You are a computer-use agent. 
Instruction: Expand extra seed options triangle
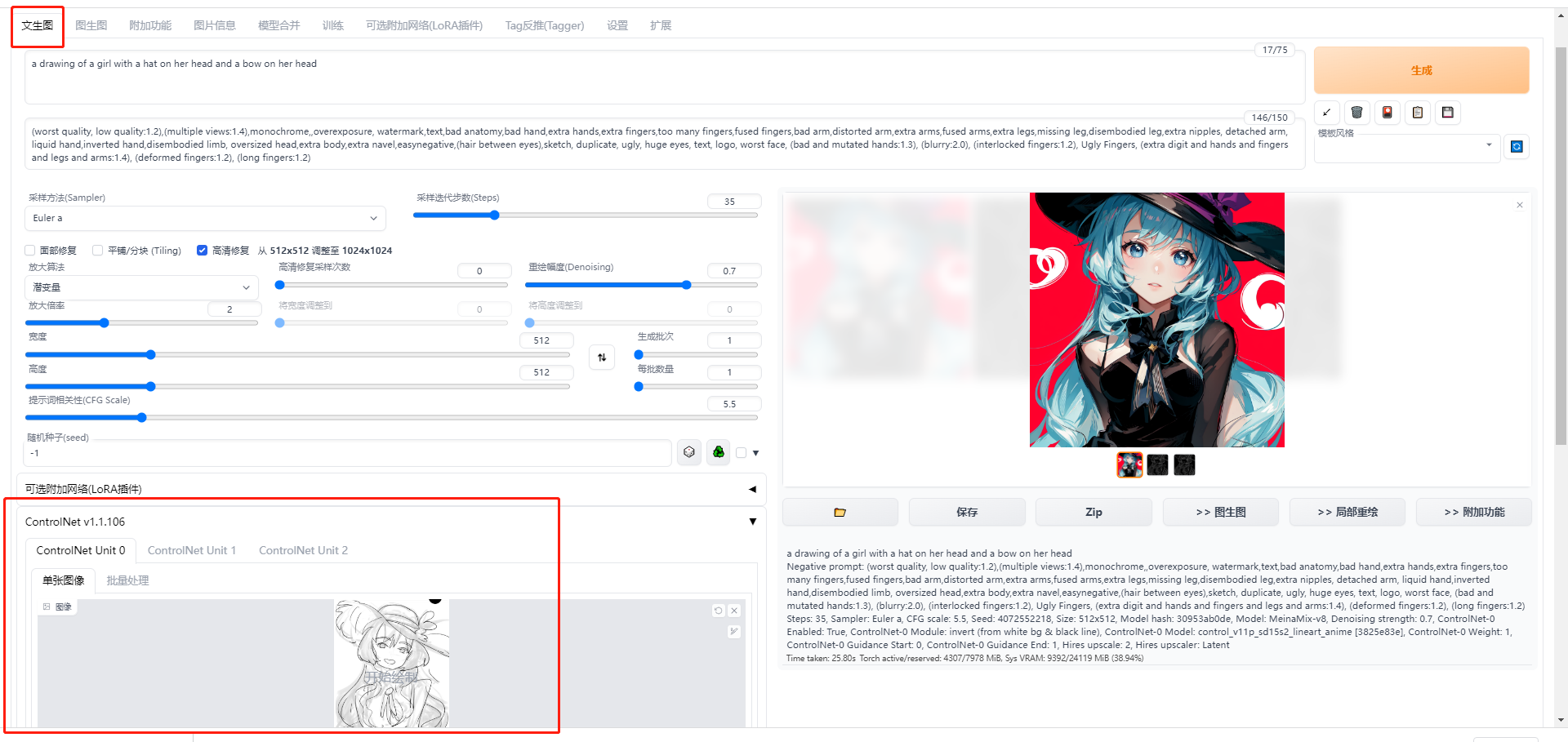pyautogui.click(x=755, y=453)
